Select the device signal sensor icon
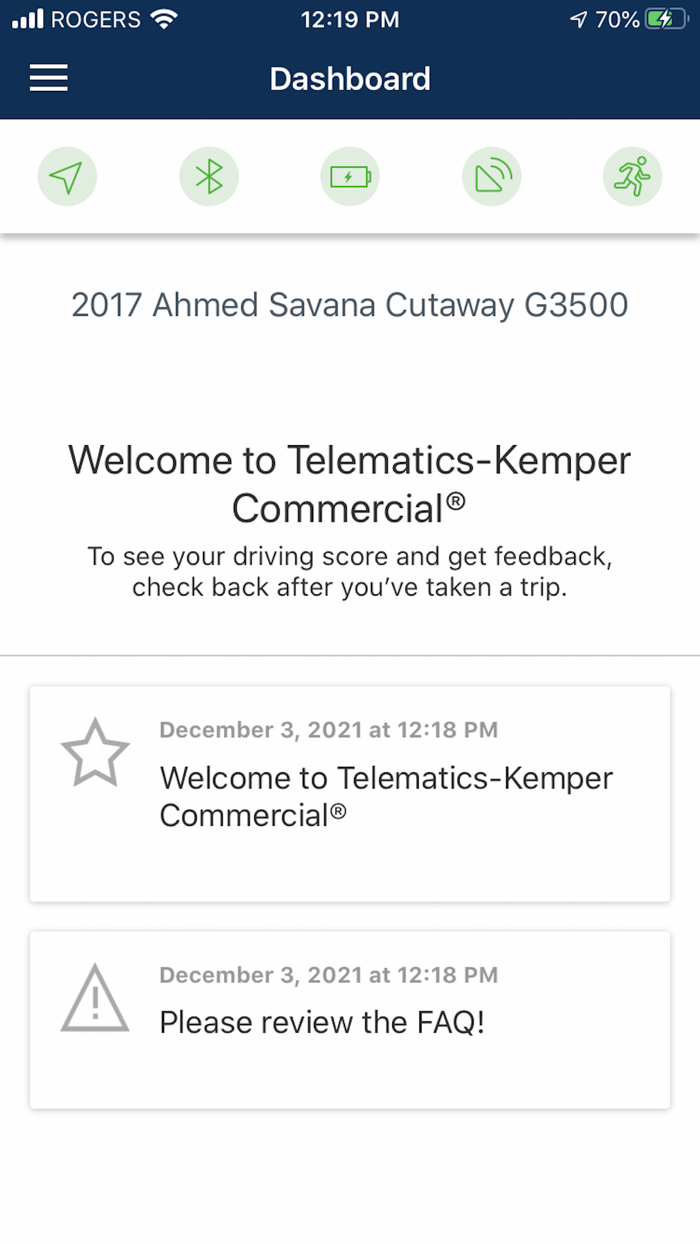 [491, 176]
